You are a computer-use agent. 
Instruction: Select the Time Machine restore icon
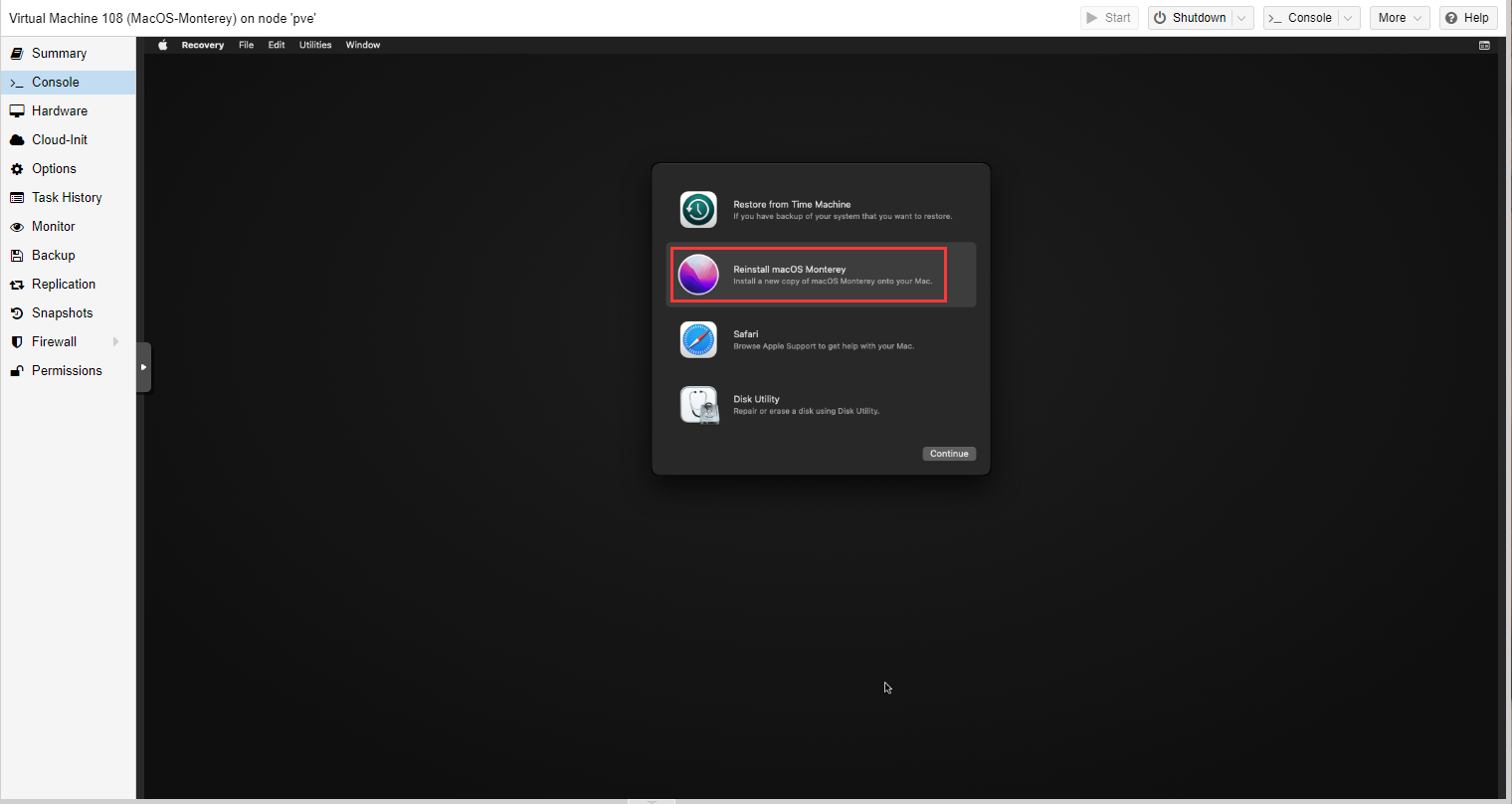click(x=698, y=210)
